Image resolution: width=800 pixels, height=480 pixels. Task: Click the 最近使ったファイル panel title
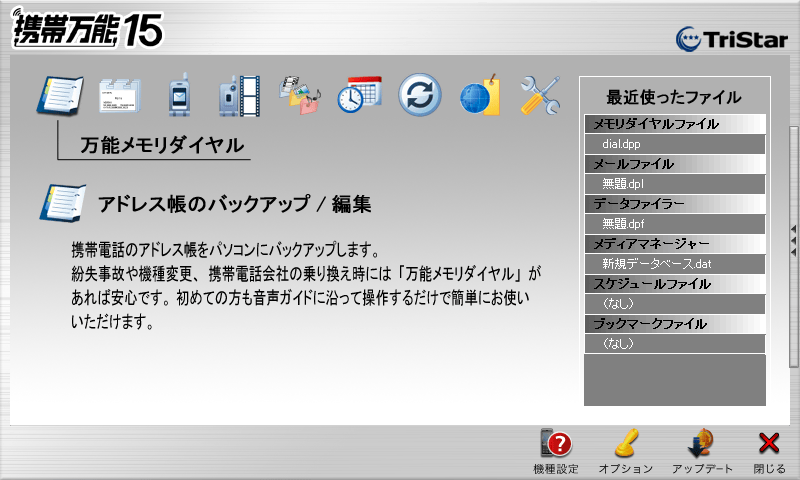(x=673, y=97)
